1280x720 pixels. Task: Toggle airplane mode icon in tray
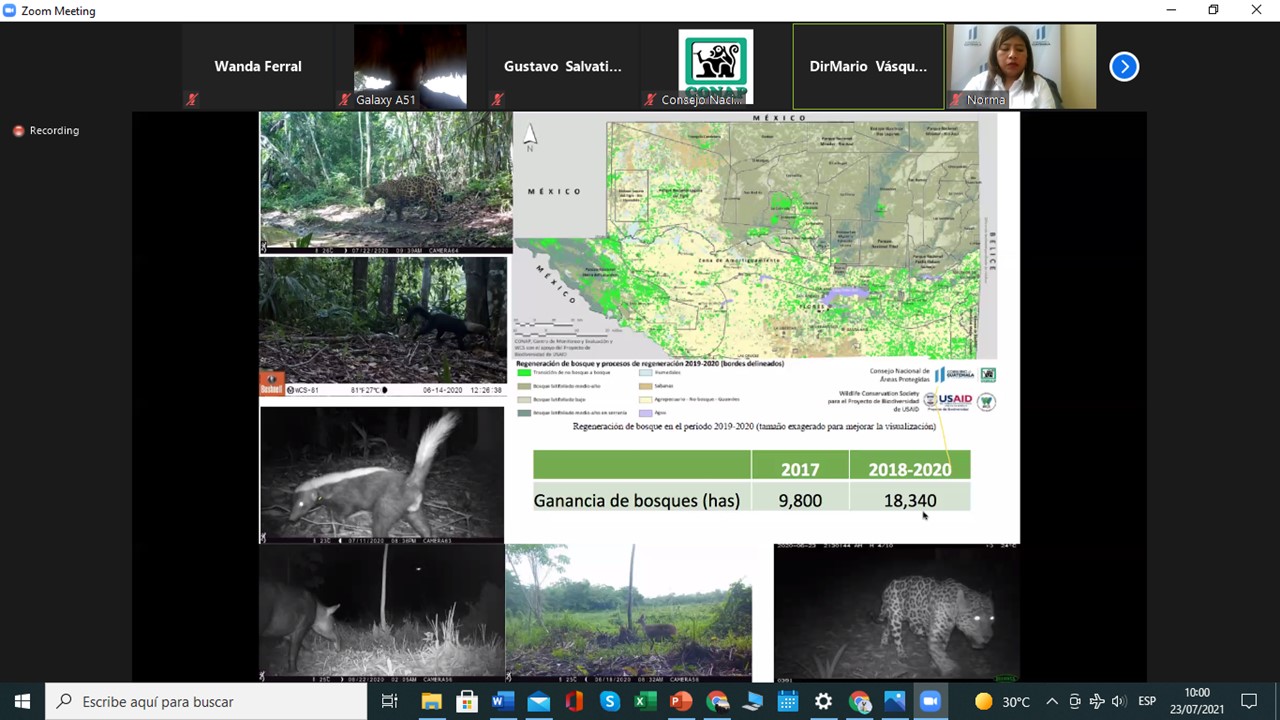pyautogui.click(x=1097, y=702)
